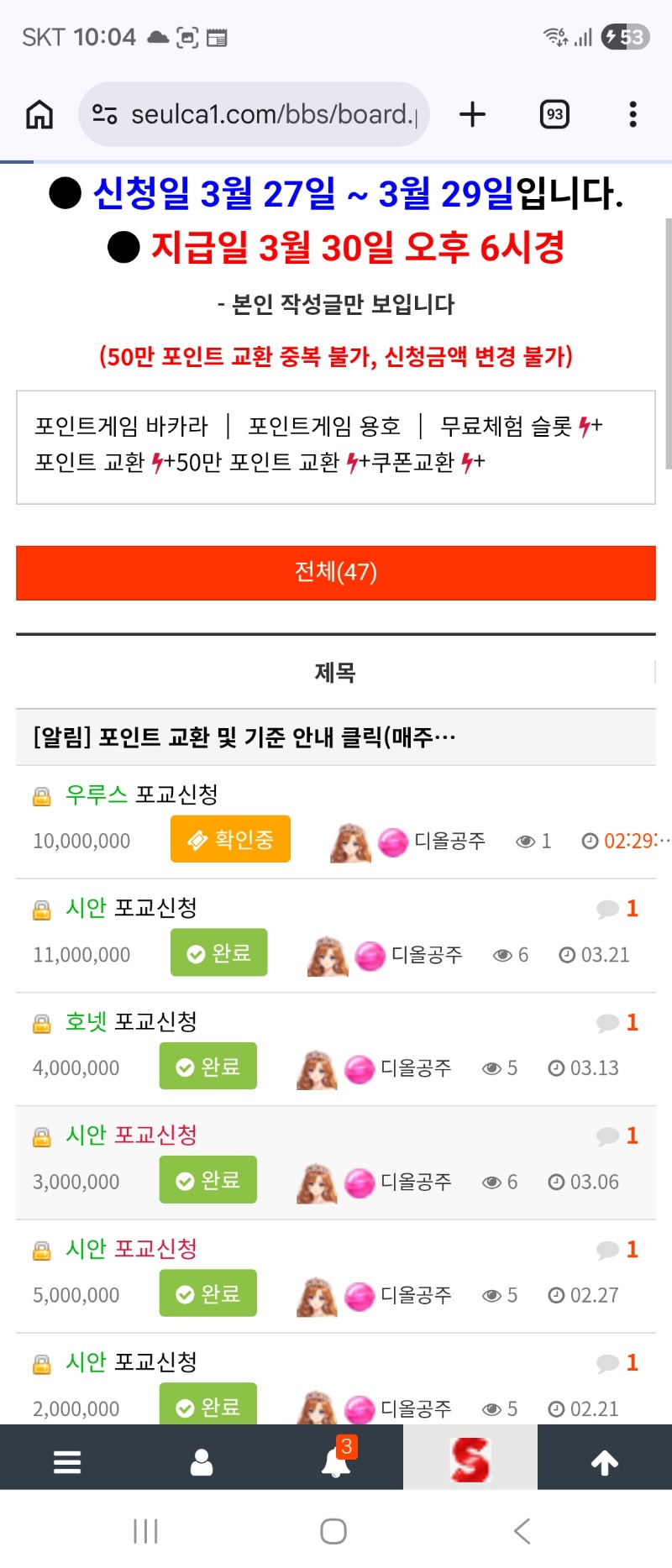672x1568 pixels.
Task: Open notifications bell with 3 badge
Action: pos(336,1462)
